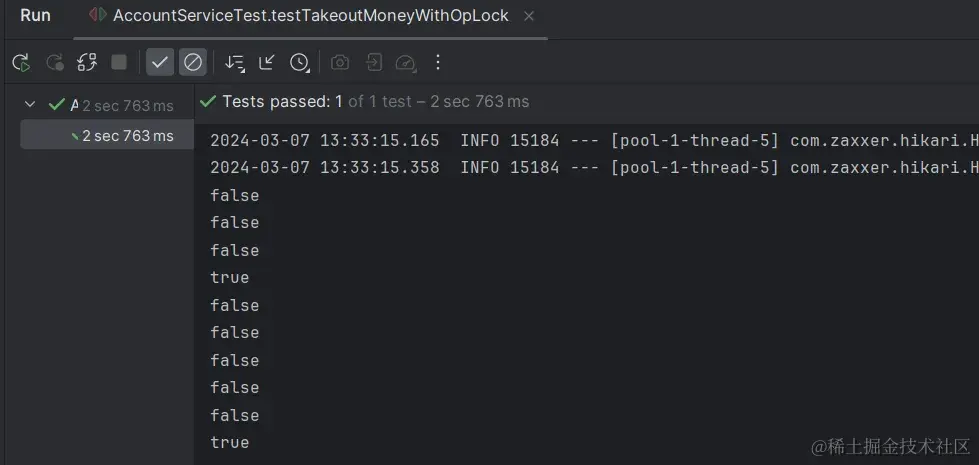
Task: Select AccountServiceTest.testTakeoutMoneyWithOpLock tab
Action: [310, 16]
